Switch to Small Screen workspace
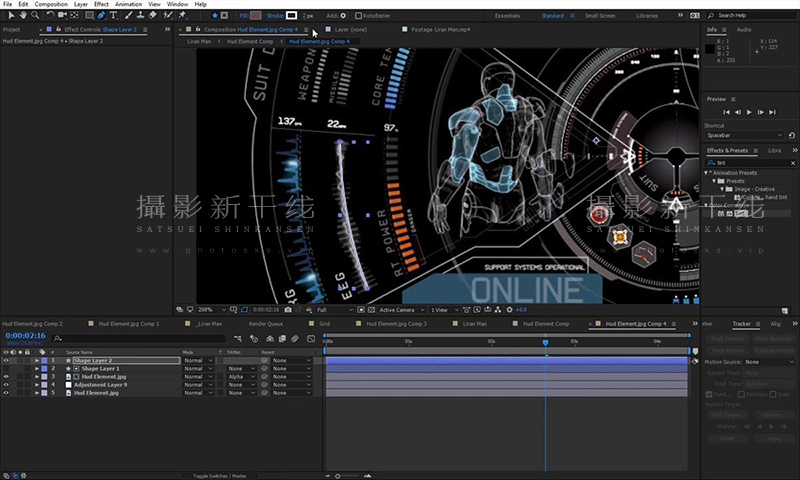 (x=600, y=16)
